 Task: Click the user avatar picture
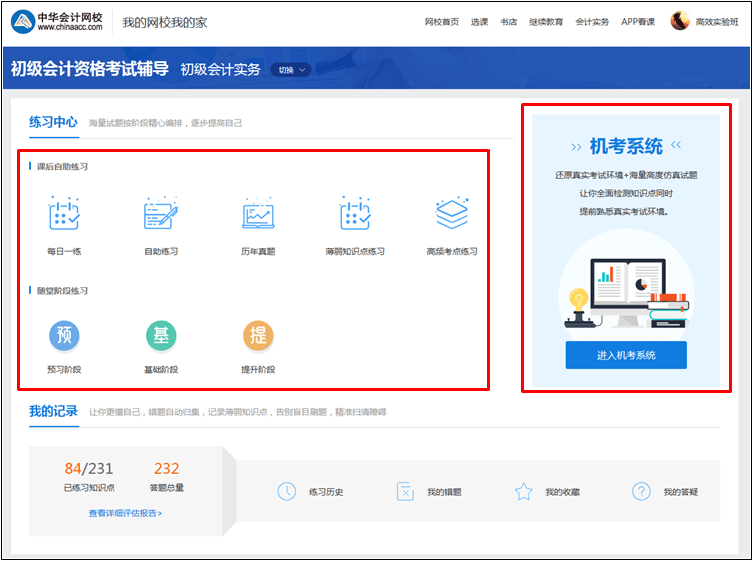pos(680,21)
